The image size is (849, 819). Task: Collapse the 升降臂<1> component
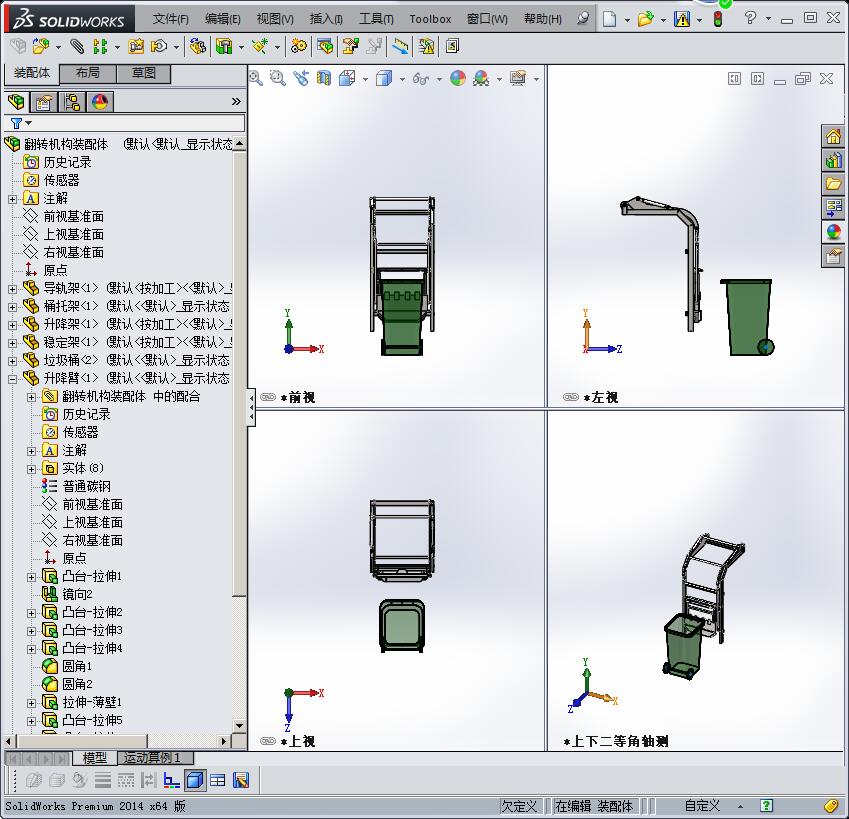(12, 379)
